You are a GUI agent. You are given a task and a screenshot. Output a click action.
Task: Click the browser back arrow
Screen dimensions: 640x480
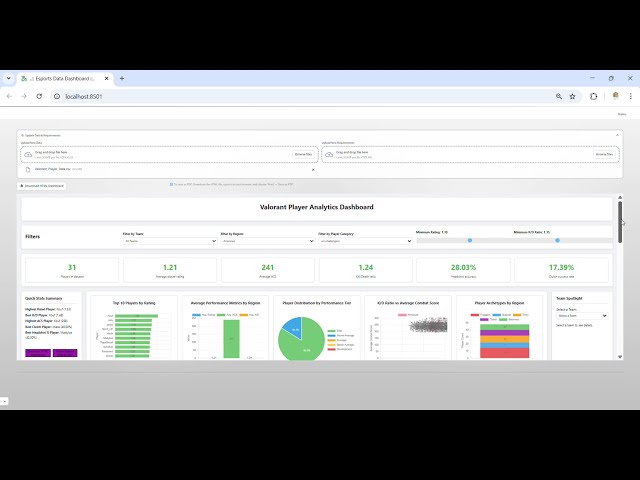pos(9,96)
